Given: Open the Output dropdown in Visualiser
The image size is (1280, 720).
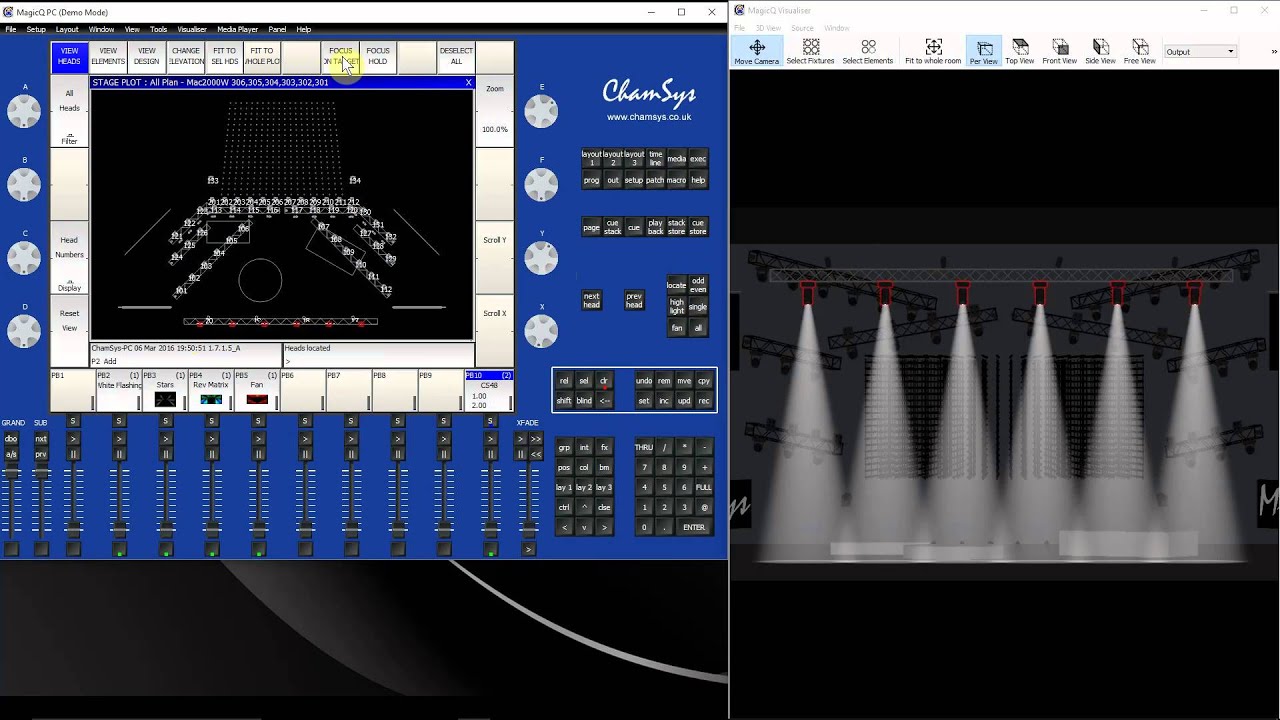Looking at the screenshot, I should (1200, 52).
